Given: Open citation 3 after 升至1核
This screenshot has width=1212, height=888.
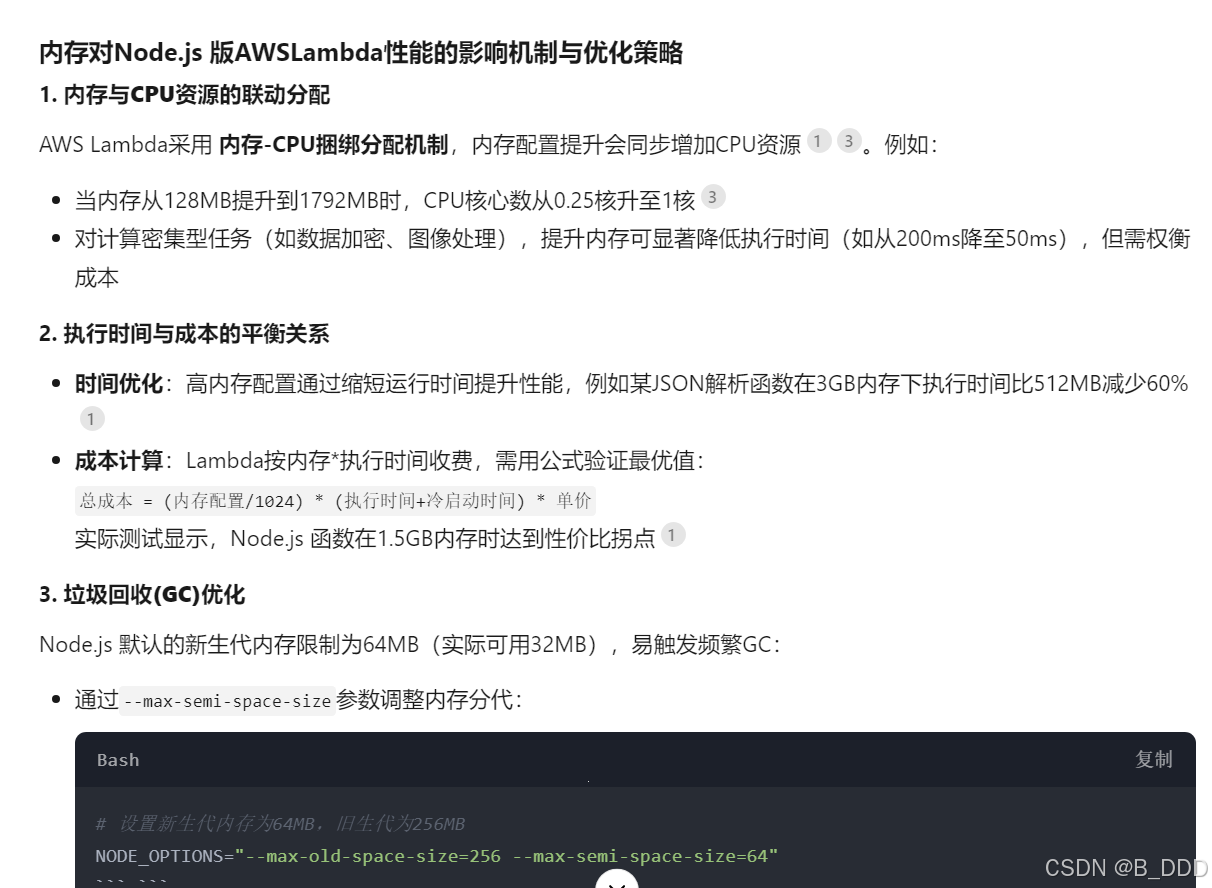Looking at the screenshot, I should click(x=712, y=197).
